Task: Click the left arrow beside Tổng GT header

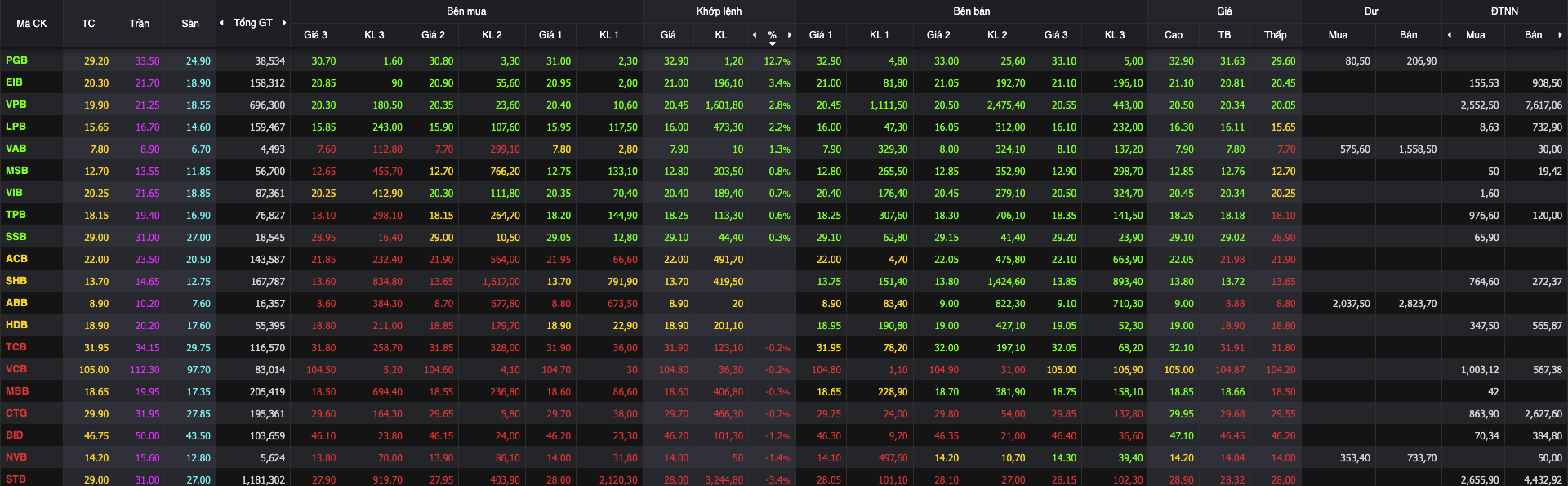Action: pos(222,23)
